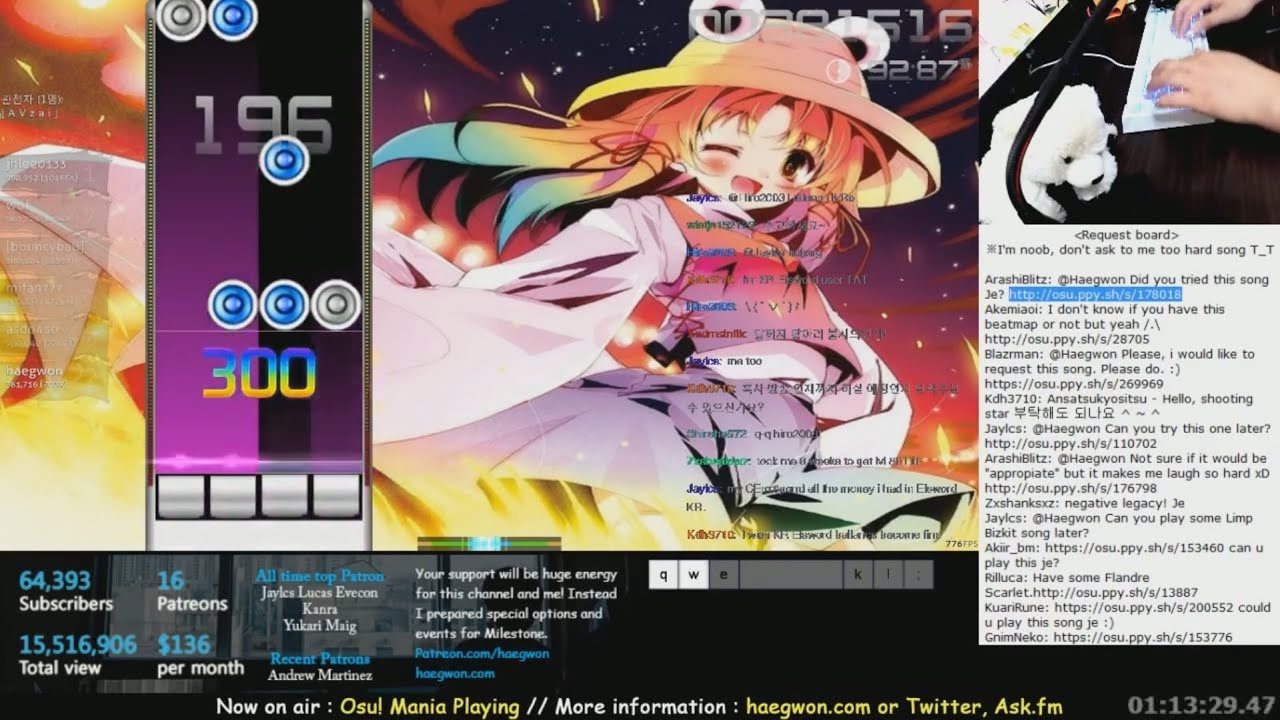Image resolution: width=1280 pixels, height=720 pixels.
Task: Open the osu.ppy.sh/s/176798 beatmap link
Action: pyautogui.click(x=1071, y=488)
